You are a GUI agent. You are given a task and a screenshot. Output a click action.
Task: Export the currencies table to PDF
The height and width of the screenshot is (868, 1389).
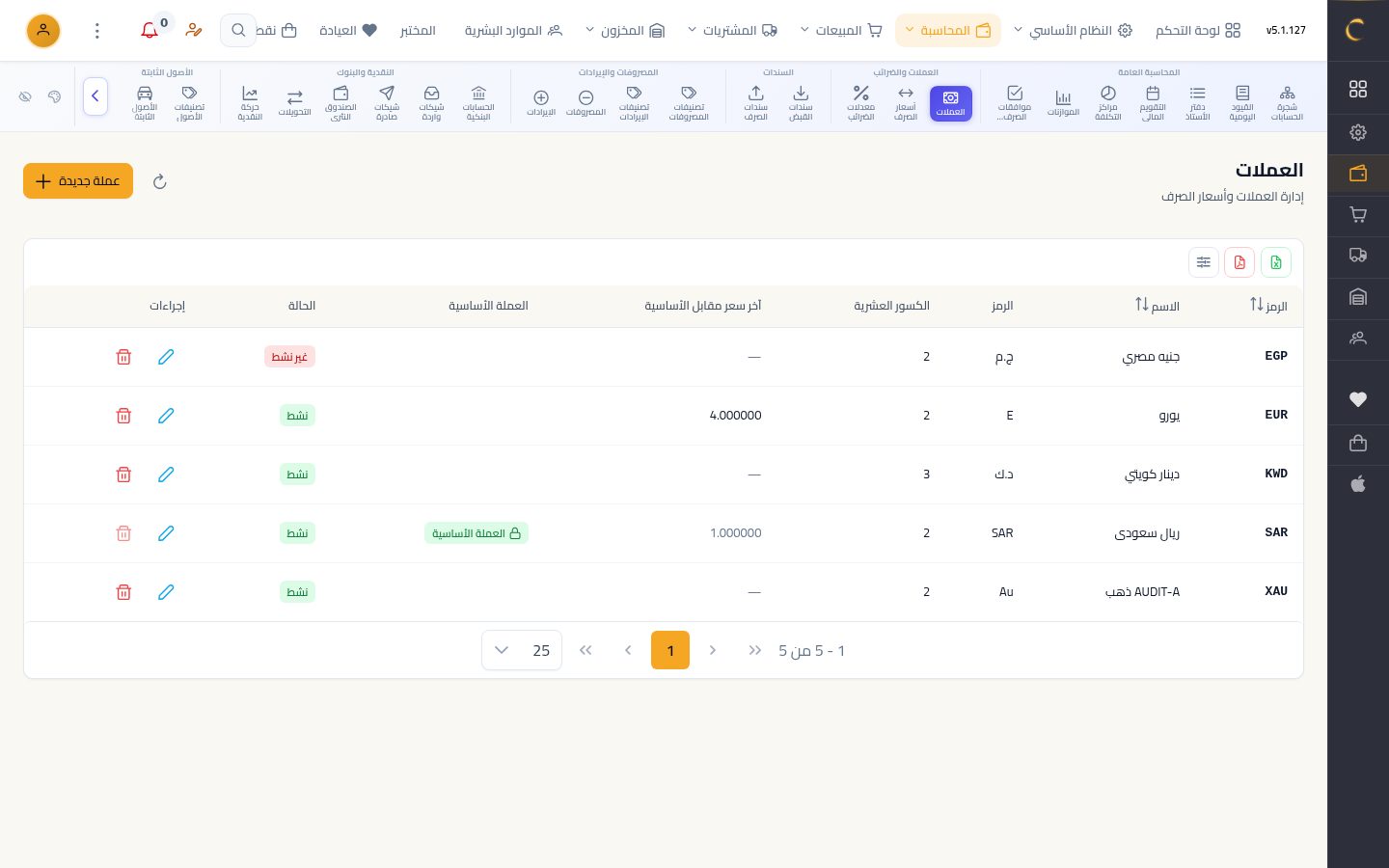[1239, 262]
